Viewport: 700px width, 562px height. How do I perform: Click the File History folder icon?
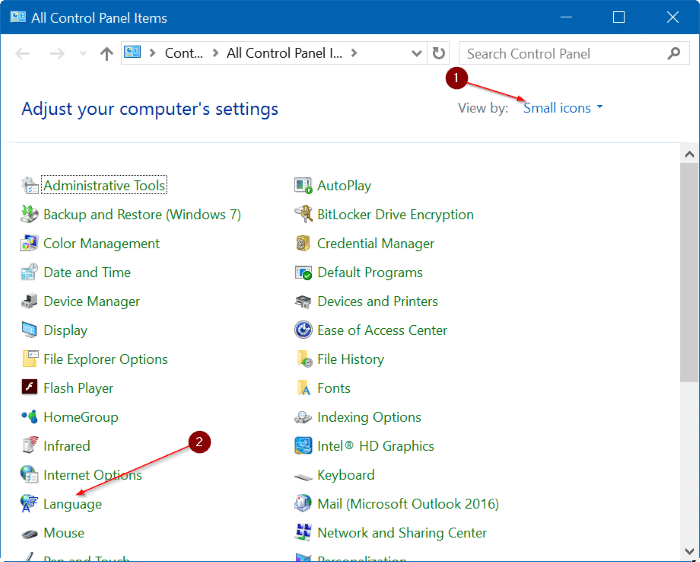(x=304, y=359)
